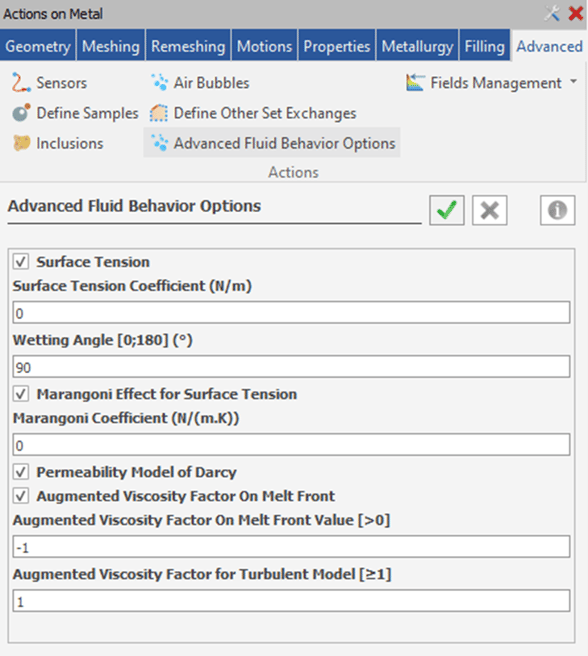Select Advanced Fluid Behavior Options action
Image resolution: width=588 pixels, height=656 pixels.
[272, 143]
